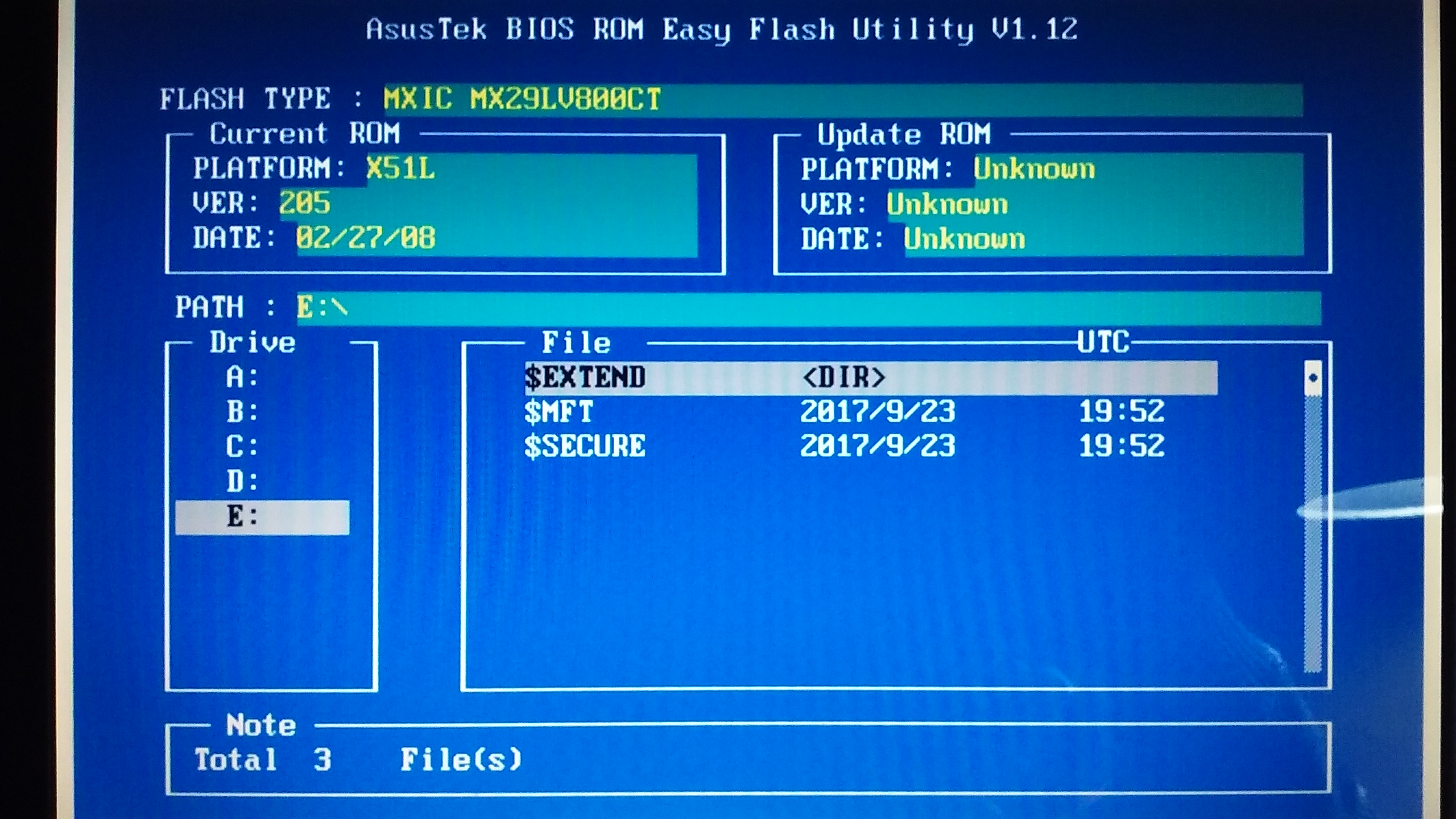Click the <DIR> marker of $EXTEND
The height and width of the screenshot is (819, 1456).
click(843, 378)
